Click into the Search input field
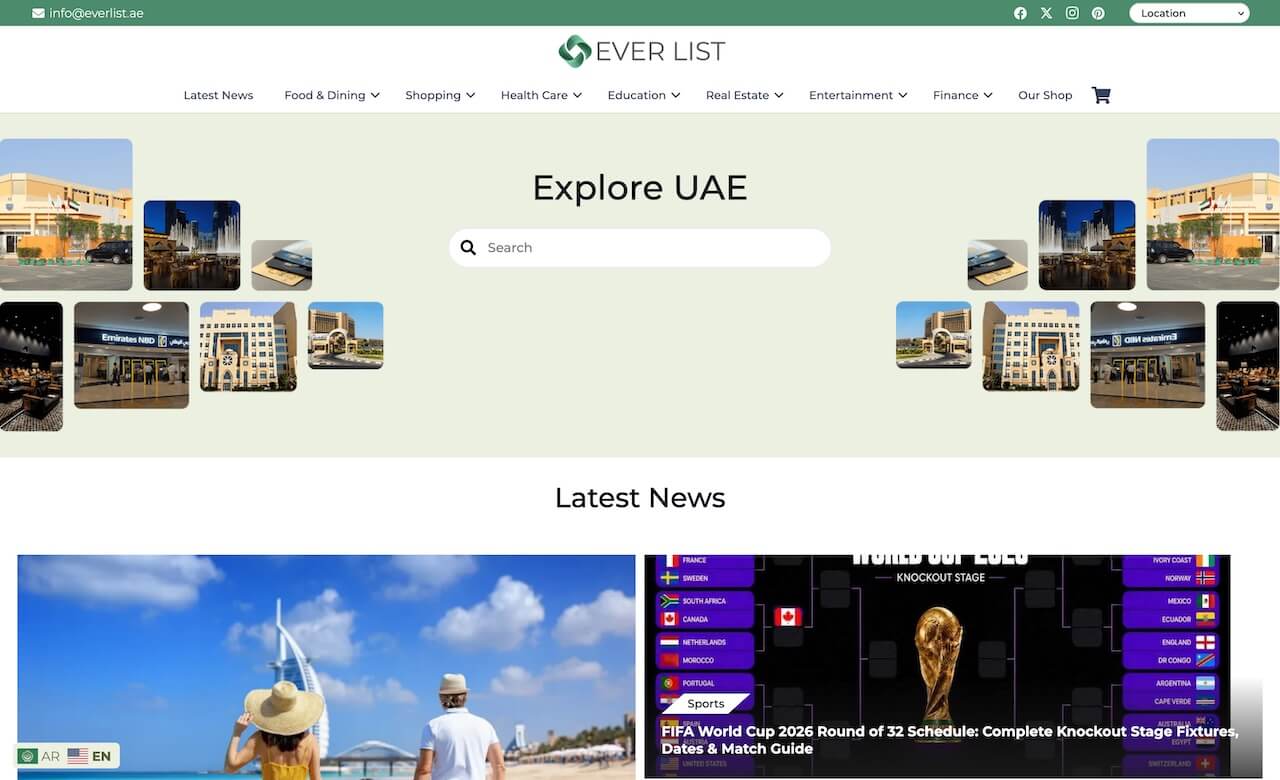1280x780 pixels. [640, 248]
